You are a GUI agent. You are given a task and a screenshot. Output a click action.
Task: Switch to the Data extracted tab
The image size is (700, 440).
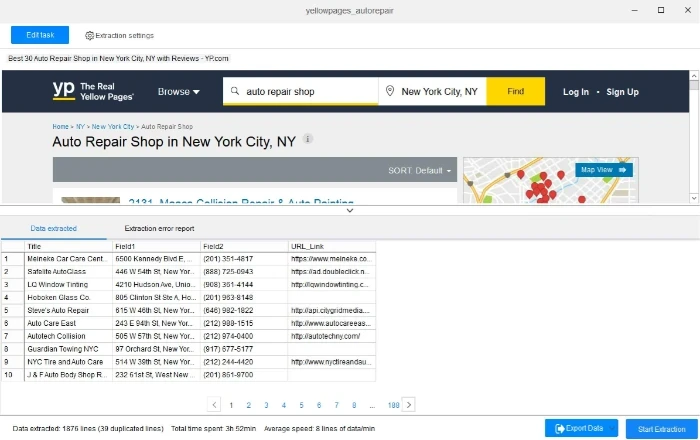tap(54, 228)
